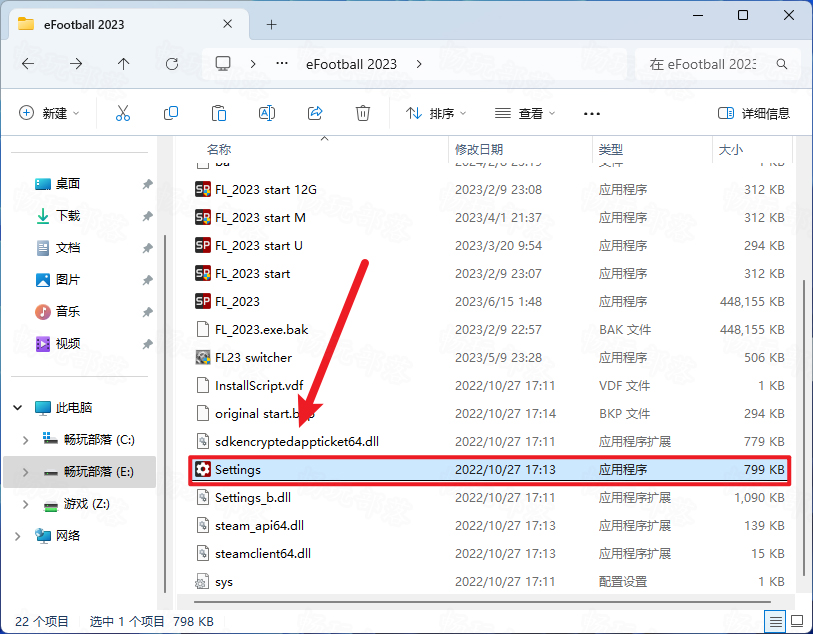
Task: Go up one folder level
Action: [x=123, y=64]
